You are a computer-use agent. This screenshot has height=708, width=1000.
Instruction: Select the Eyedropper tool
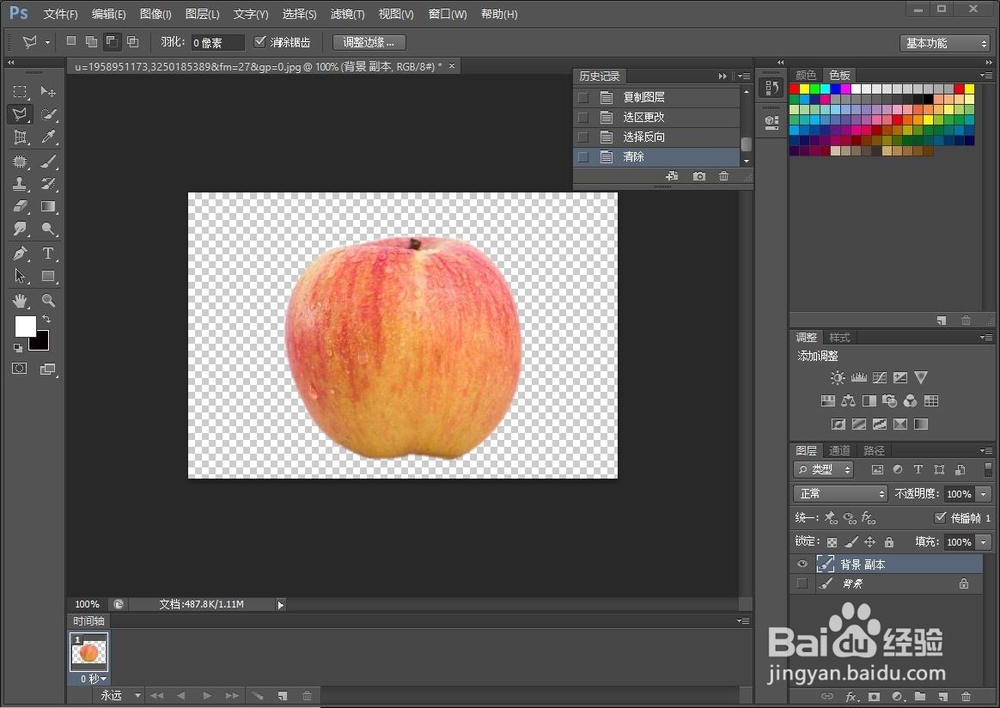[x=48, y=137]
